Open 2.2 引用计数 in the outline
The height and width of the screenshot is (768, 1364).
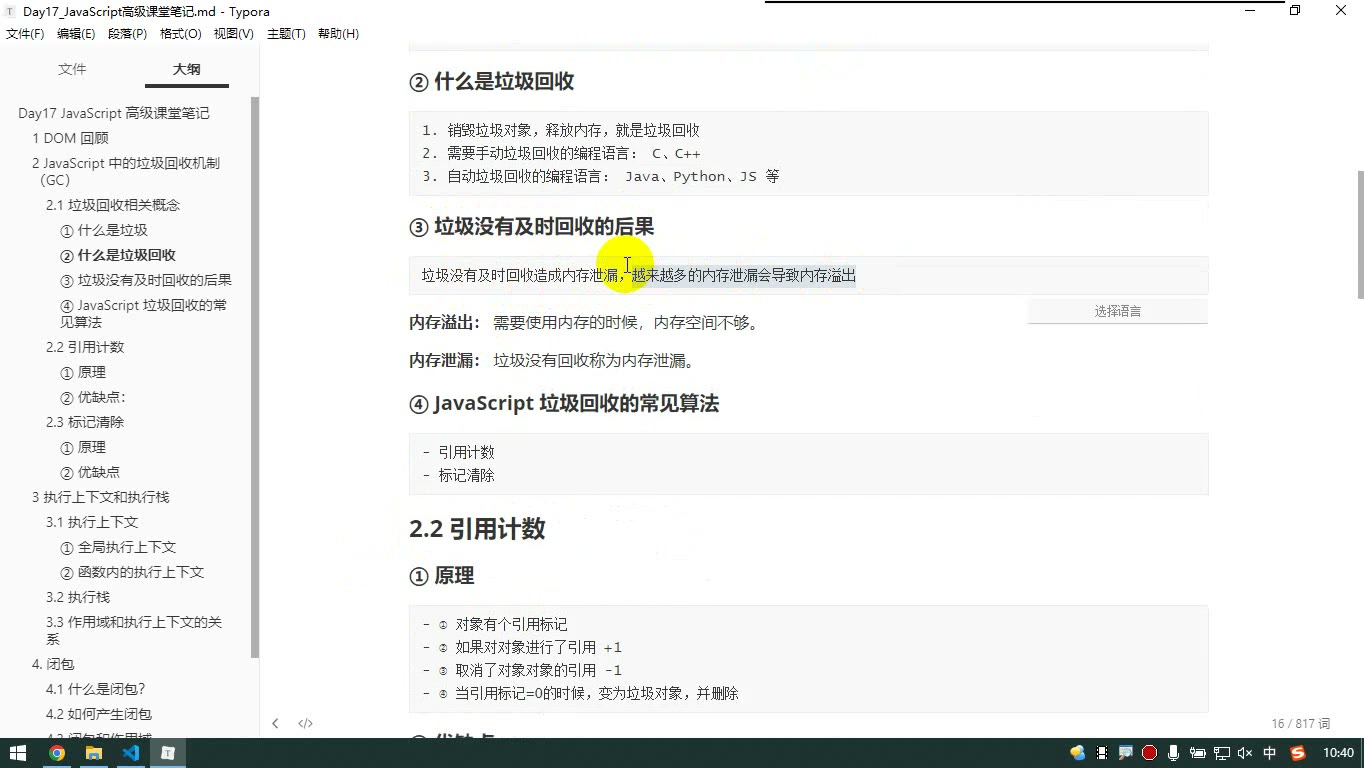(85, 347)
